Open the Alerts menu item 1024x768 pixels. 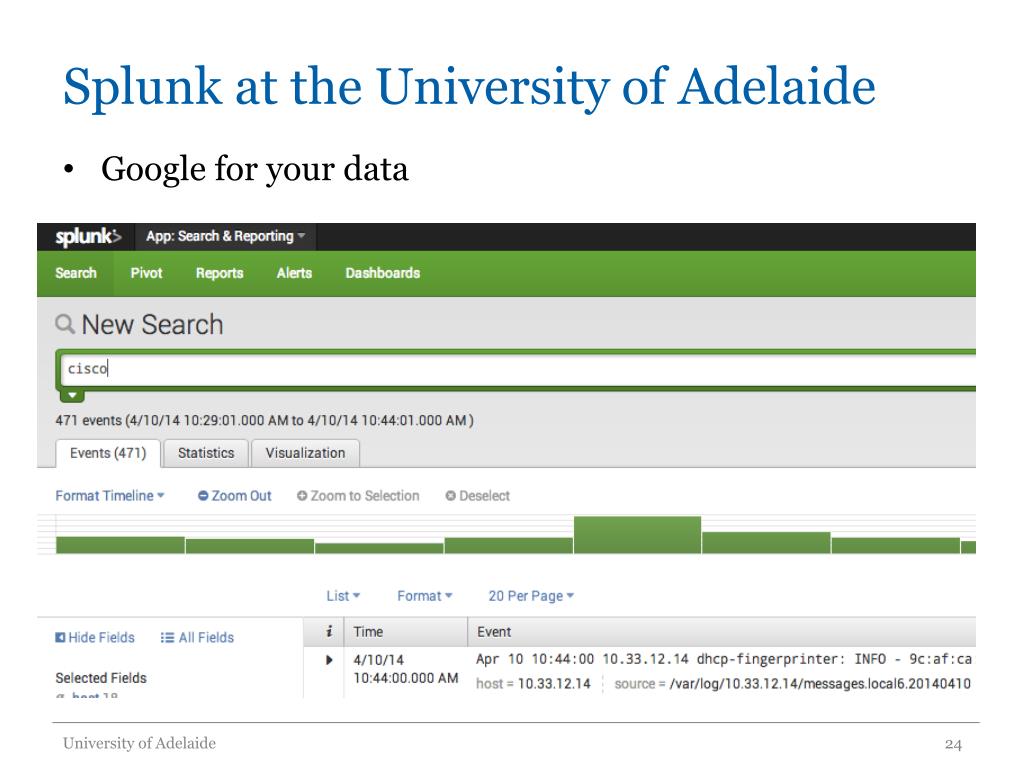[294, 273]
